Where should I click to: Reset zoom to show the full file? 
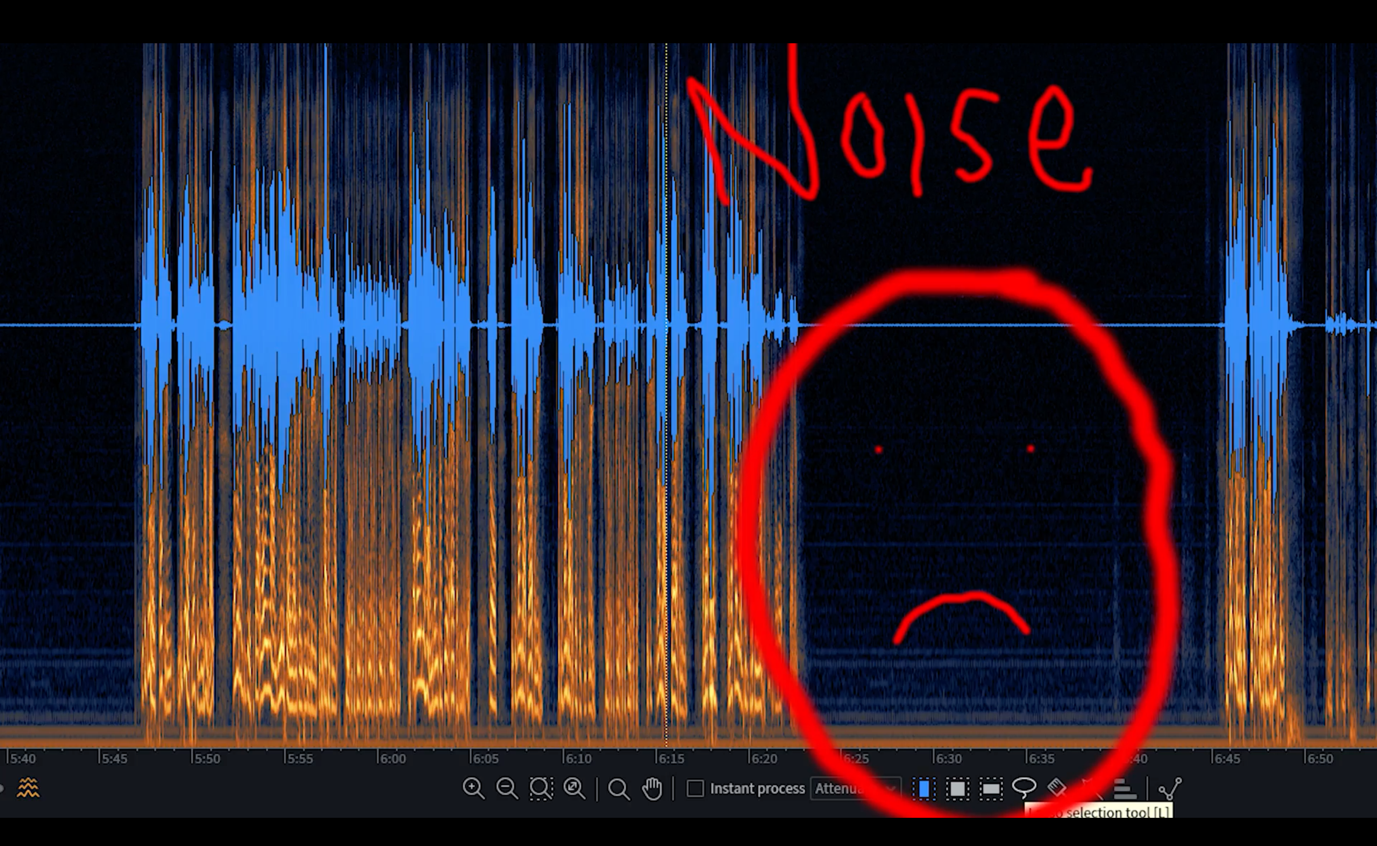(574, 789)
